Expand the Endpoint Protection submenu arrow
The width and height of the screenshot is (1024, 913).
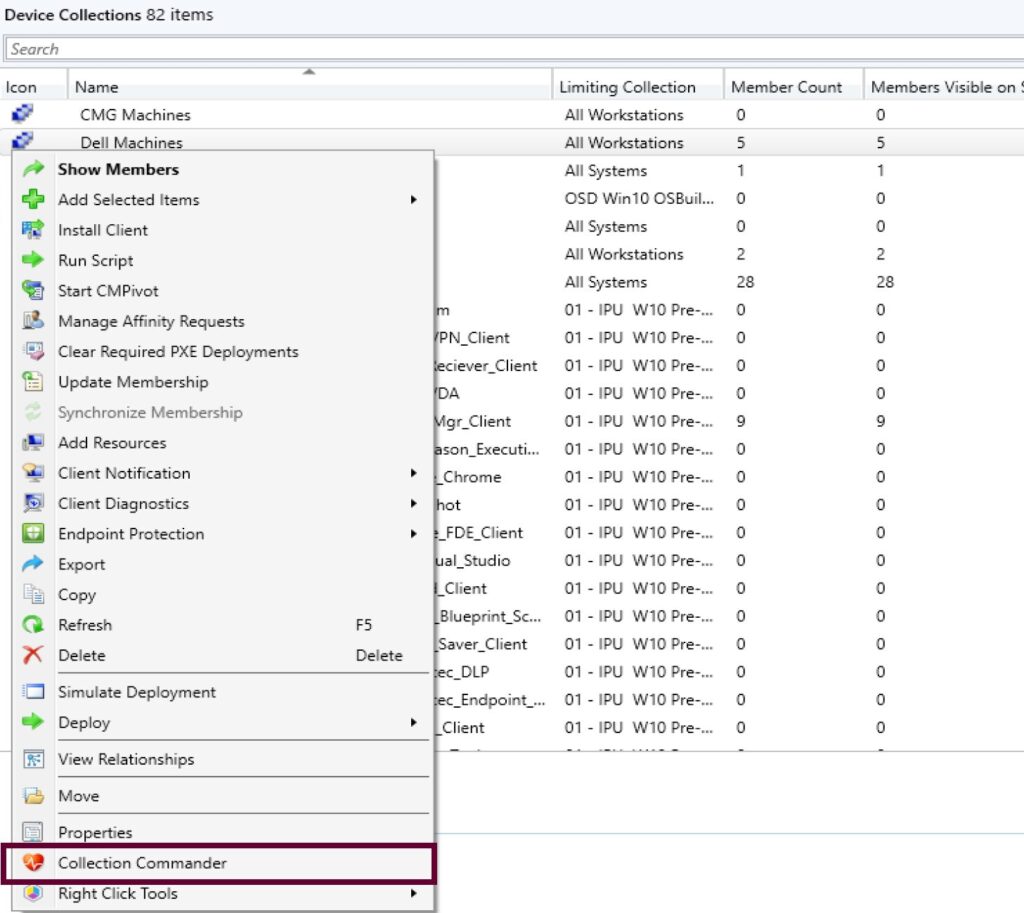[x=413, y=534]
